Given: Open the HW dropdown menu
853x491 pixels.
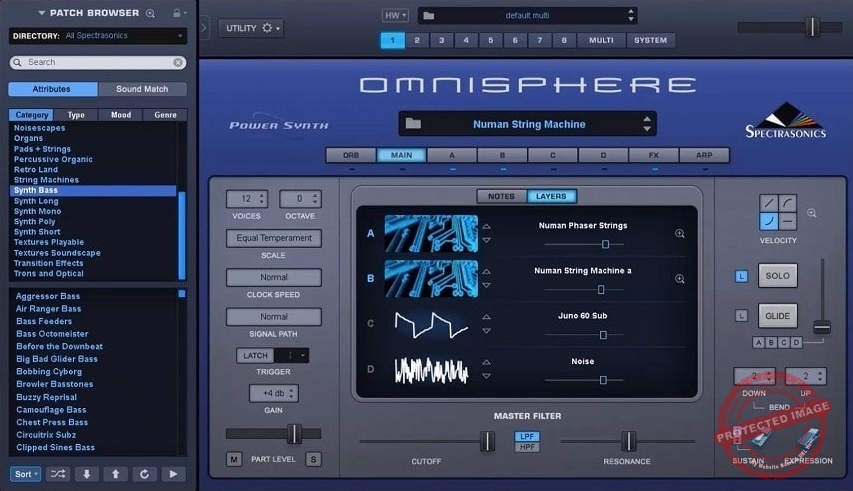Looking at the screenshot, I should tap(395, 15).
